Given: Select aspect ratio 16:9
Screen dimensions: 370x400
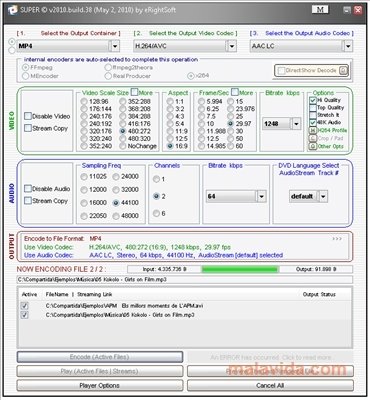Looking at the screenshot, I should click(170, 146).
